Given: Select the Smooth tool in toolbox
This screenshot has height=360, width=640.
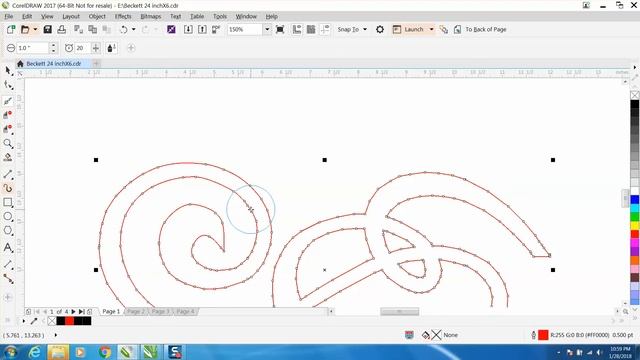Looking at the screenshot, I should pos(8,101).
